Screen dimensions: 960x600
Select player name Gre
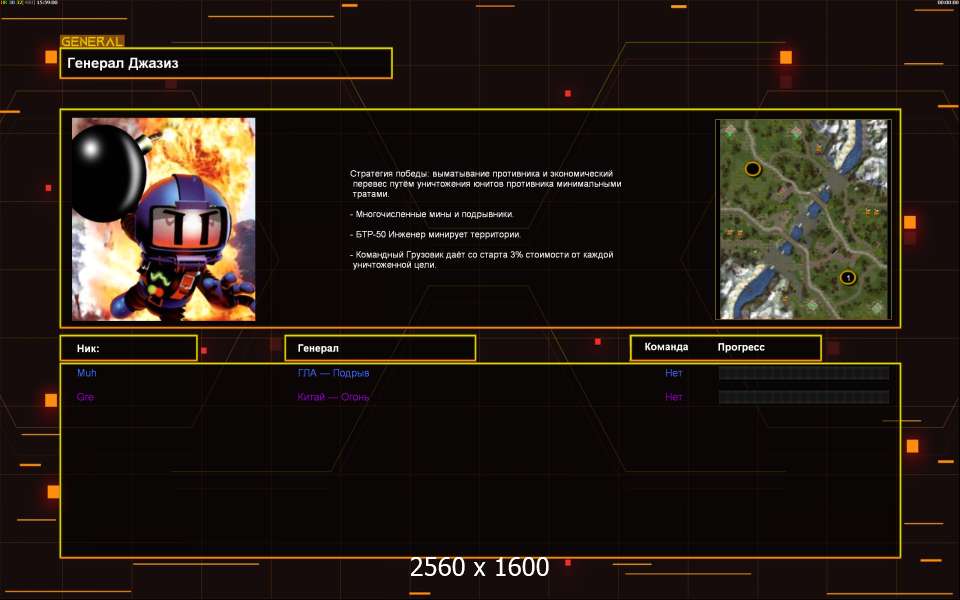pos(86,397)
